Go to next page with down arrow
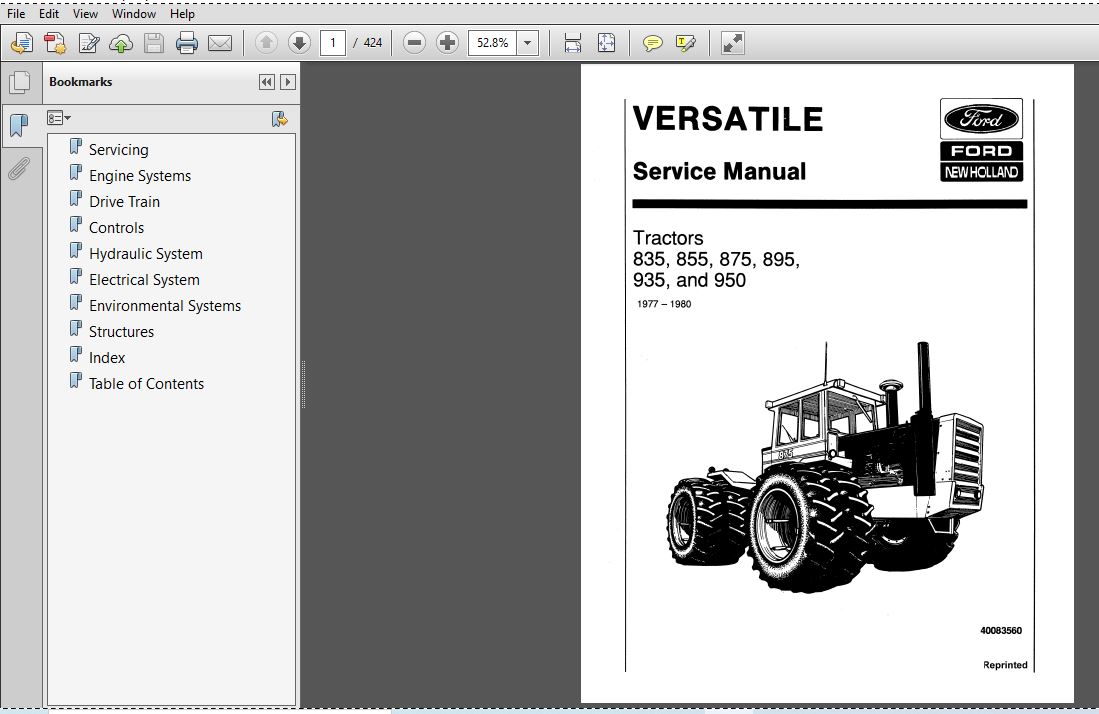Viewport: 1099px width, 714px height. coord(299,43)
